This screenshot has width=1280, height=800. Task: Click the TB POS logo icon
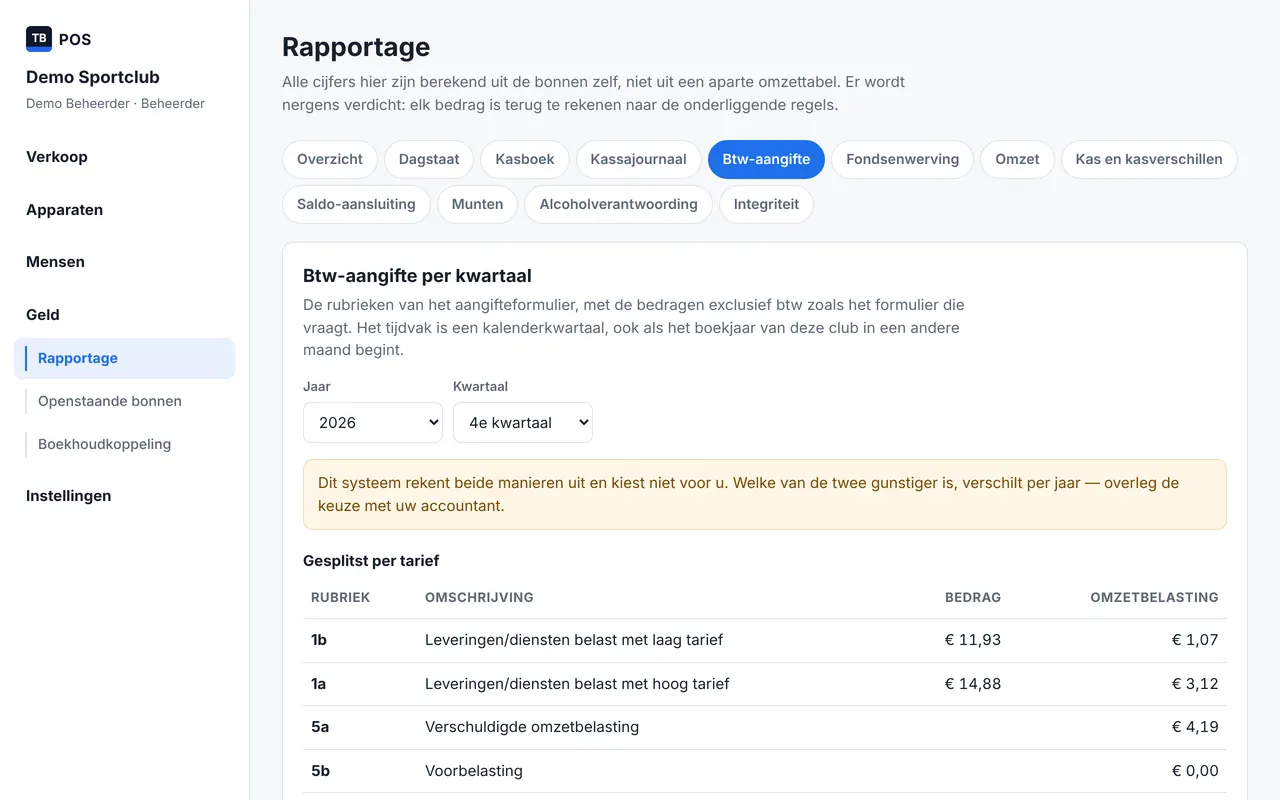pyautogui.click(x=39, y=39)
